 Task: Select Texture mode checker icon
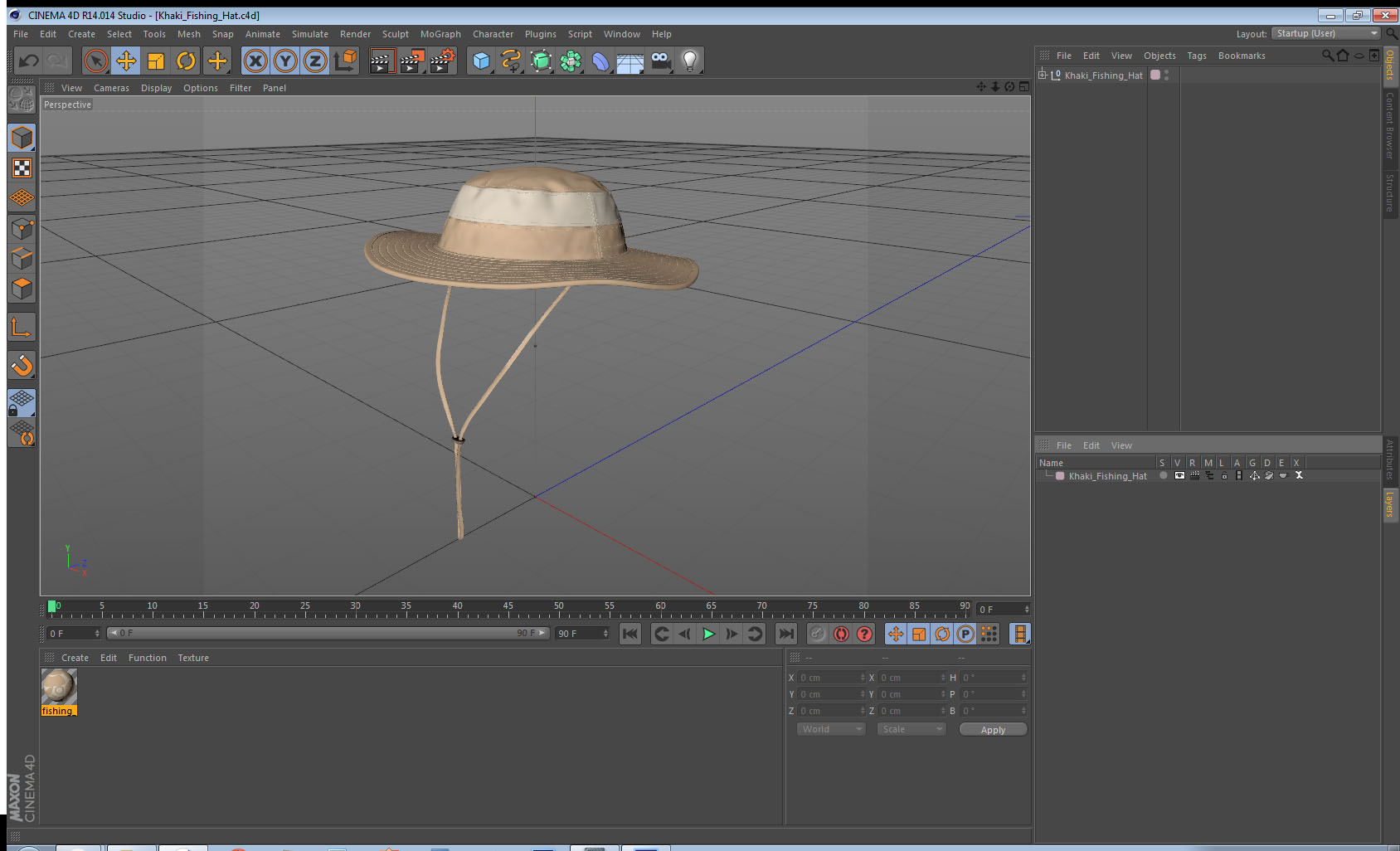22,168
